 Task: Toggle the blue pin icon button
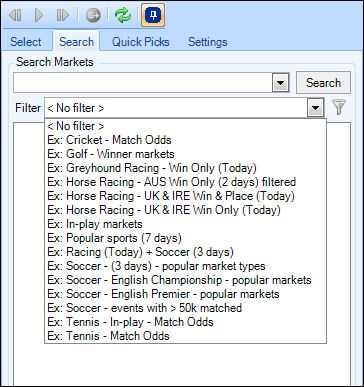(153, 15)
